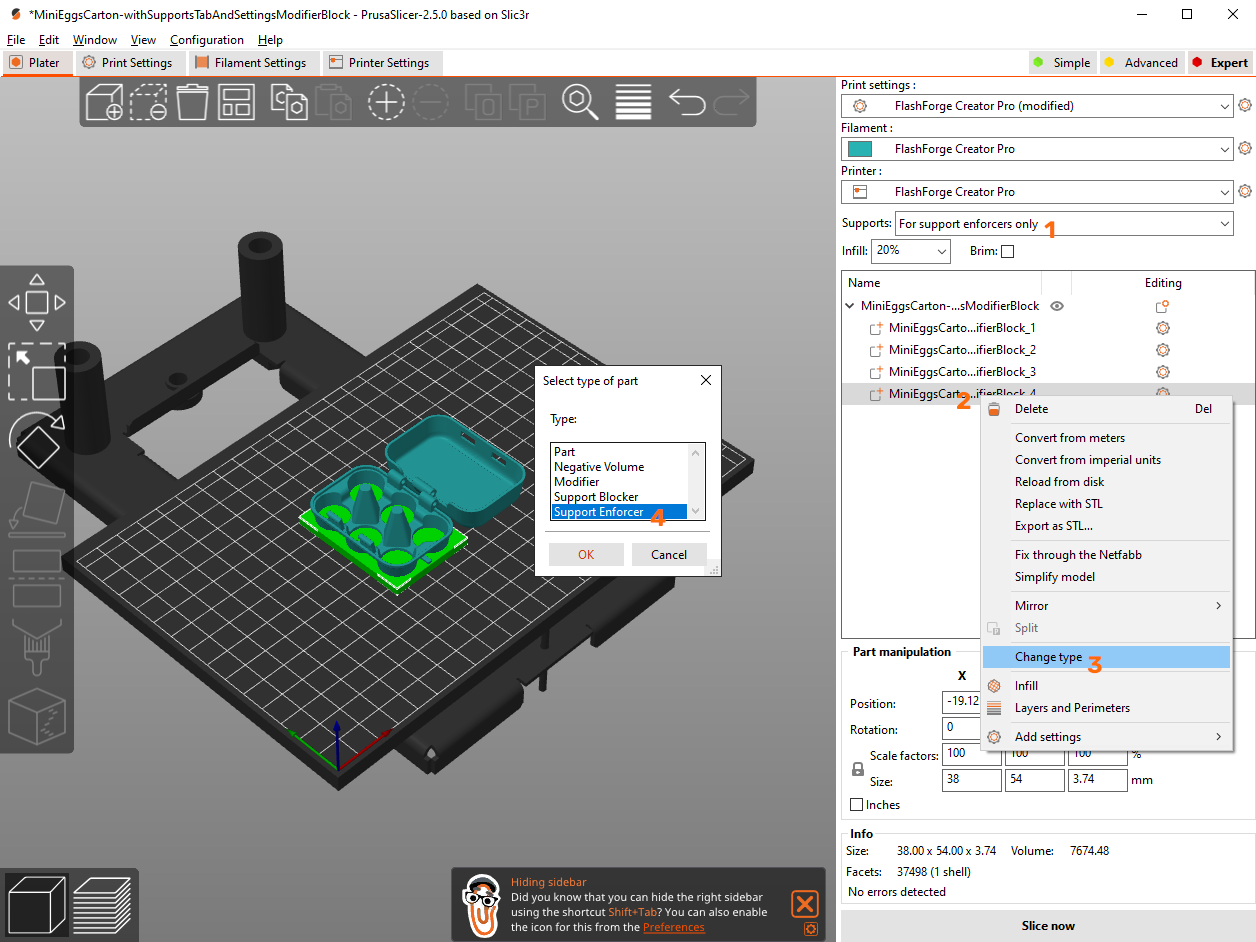The height and width of the screenshot is (942, 1256).
Task: Collapse the MiniEggsCarton object tree
Action: click(850, 306)
